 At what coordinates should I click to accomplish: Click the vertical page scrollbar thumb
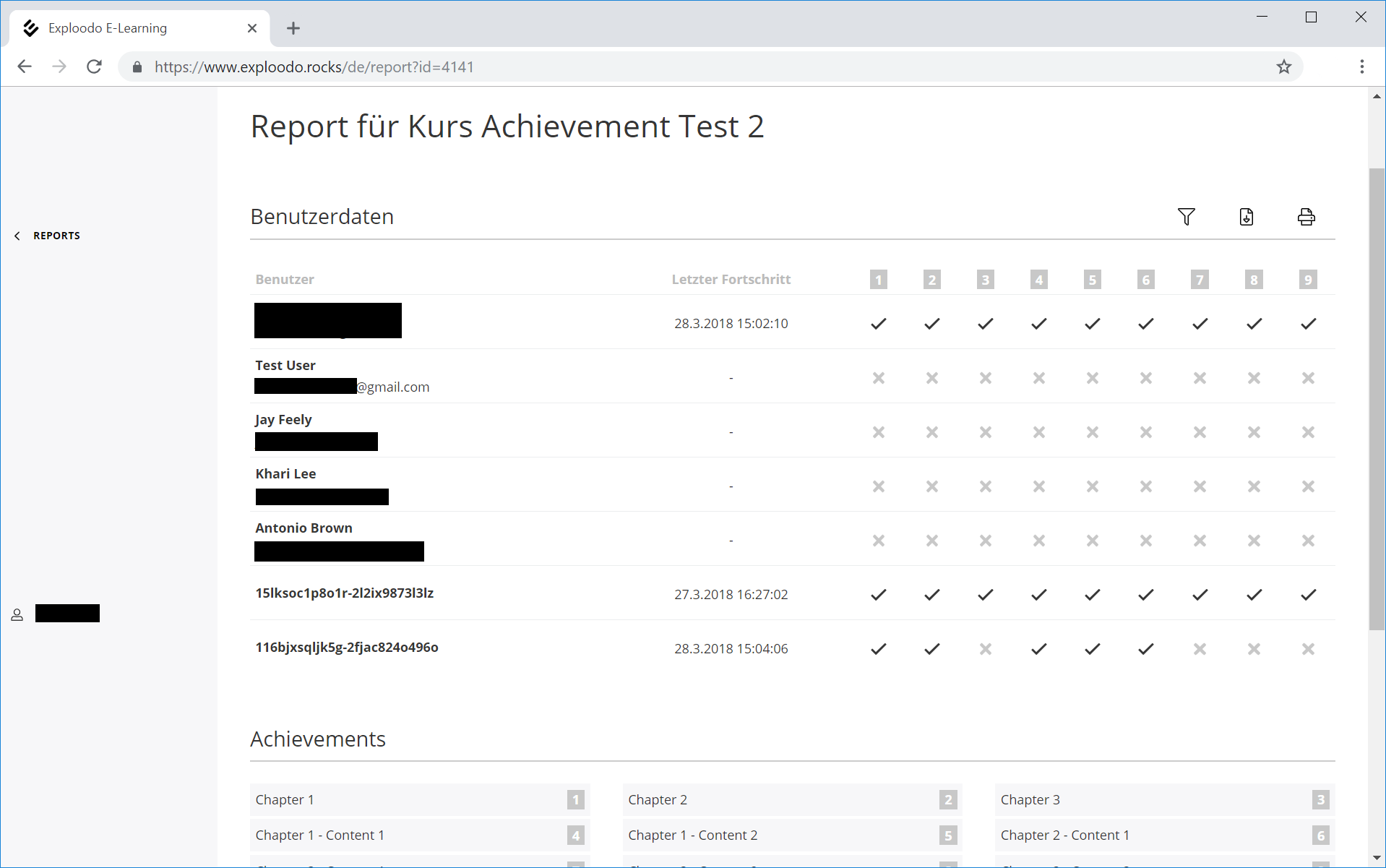pos(1376,398)
